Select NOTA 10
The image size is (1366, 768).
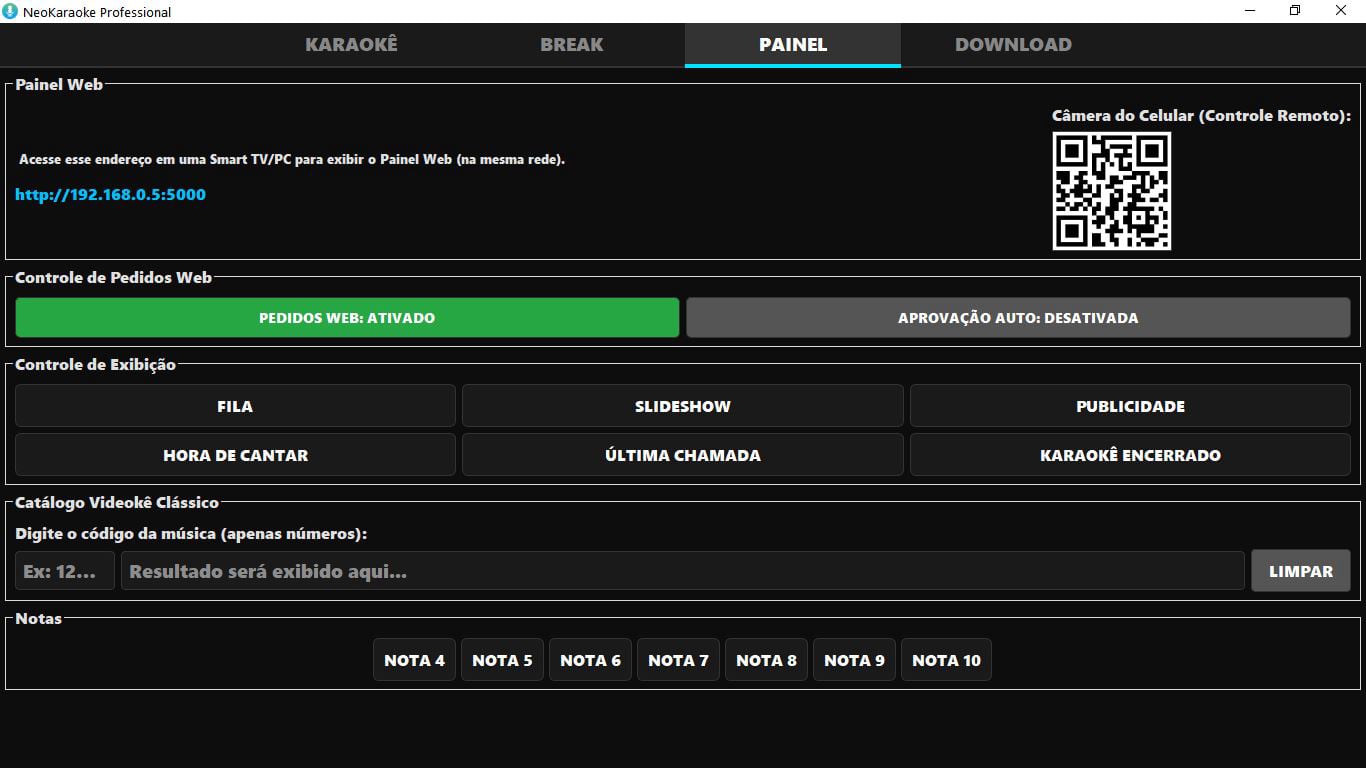(x=945, y=659)
